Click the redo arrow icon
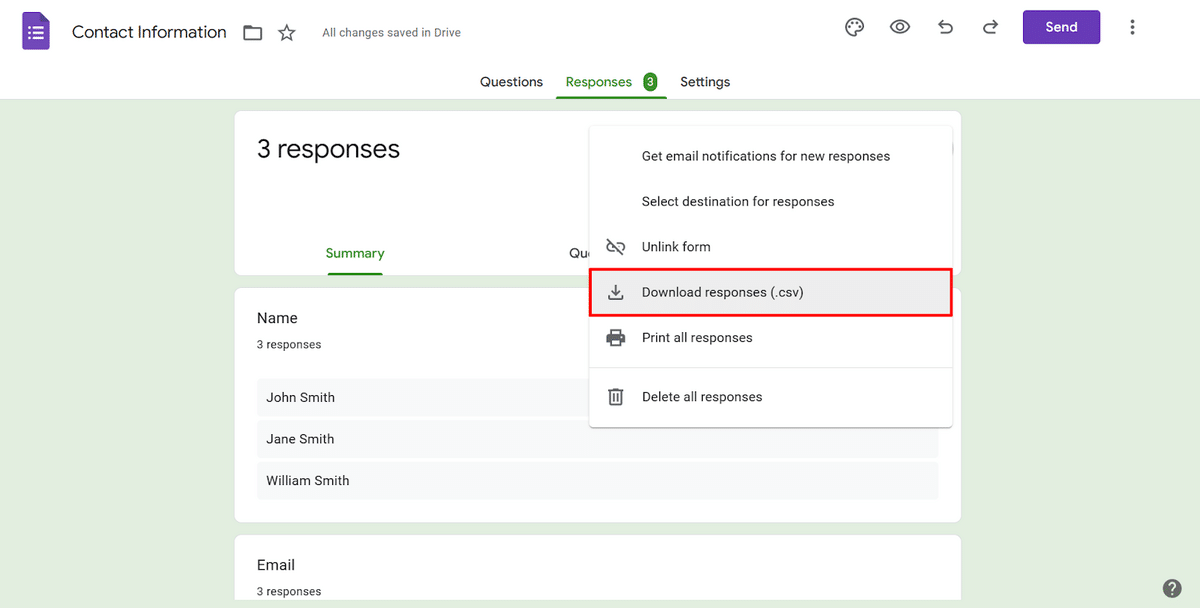The width and height of the screenshot is (1200, 608). click(990, 27)
